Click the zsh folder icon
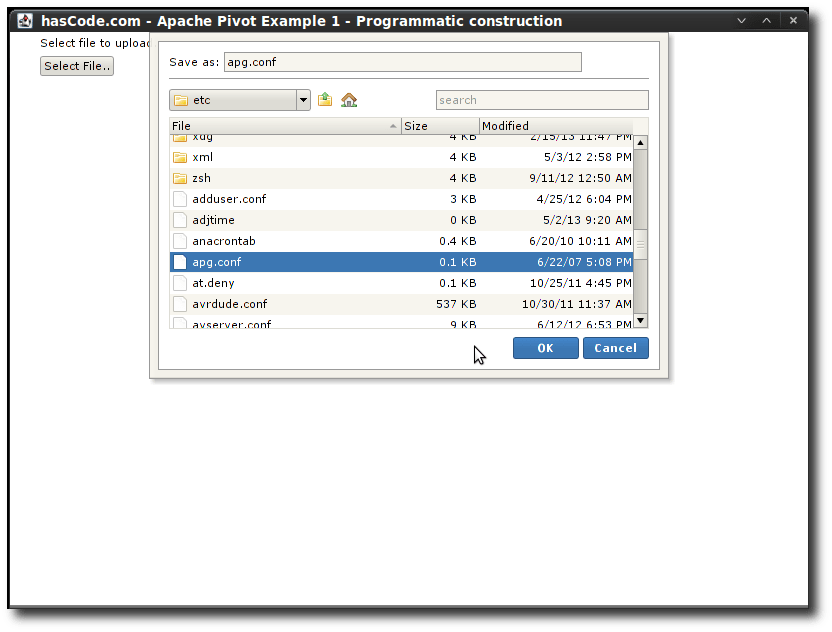The height and width of the screenshot is (632, 832). point(180,178)
